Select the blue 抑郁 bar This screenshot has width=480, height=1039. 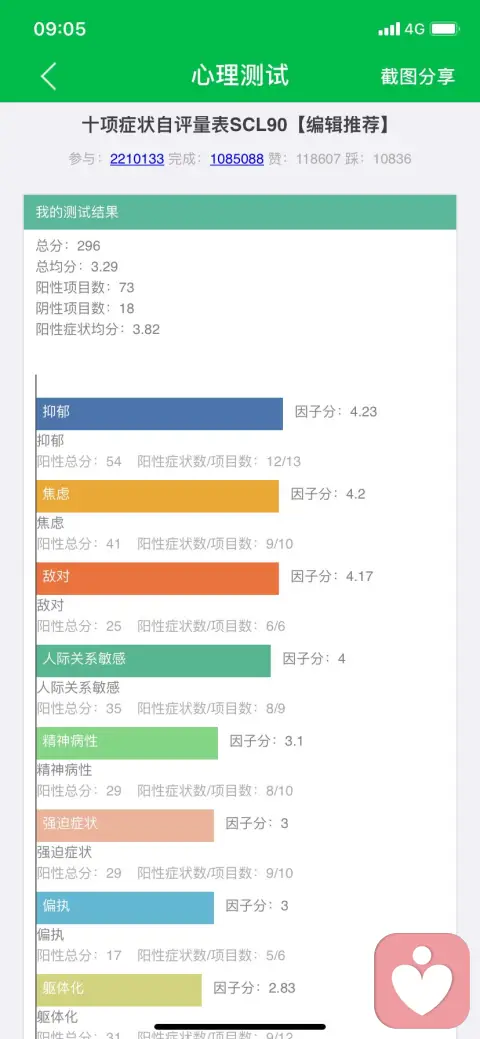pyautogui.click(x=159, y=413)
